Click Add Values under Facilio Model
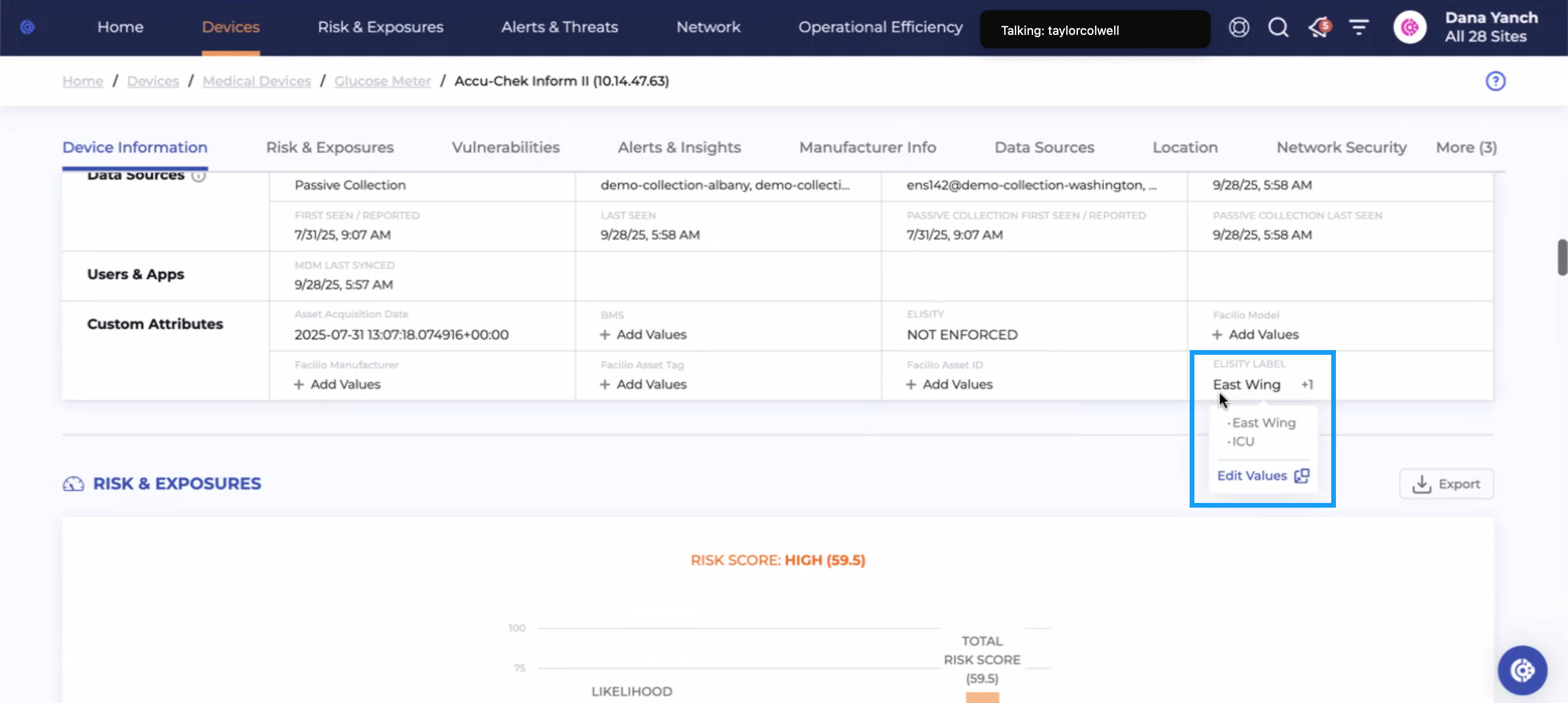1568x703 pixels. pos(1264,335)
